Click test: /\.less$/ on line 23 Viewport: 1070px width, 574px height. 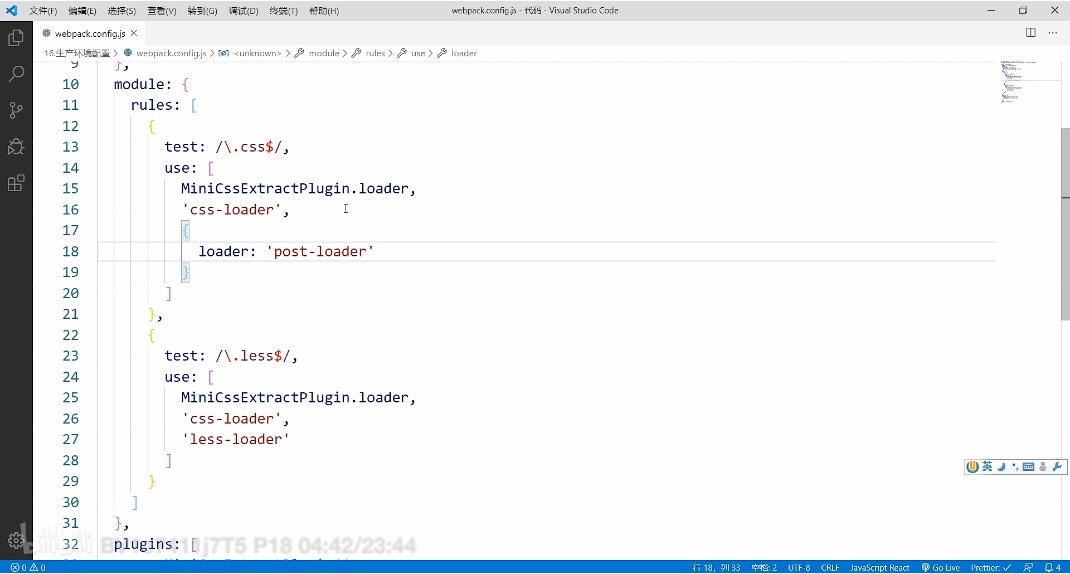coord(227,356)
